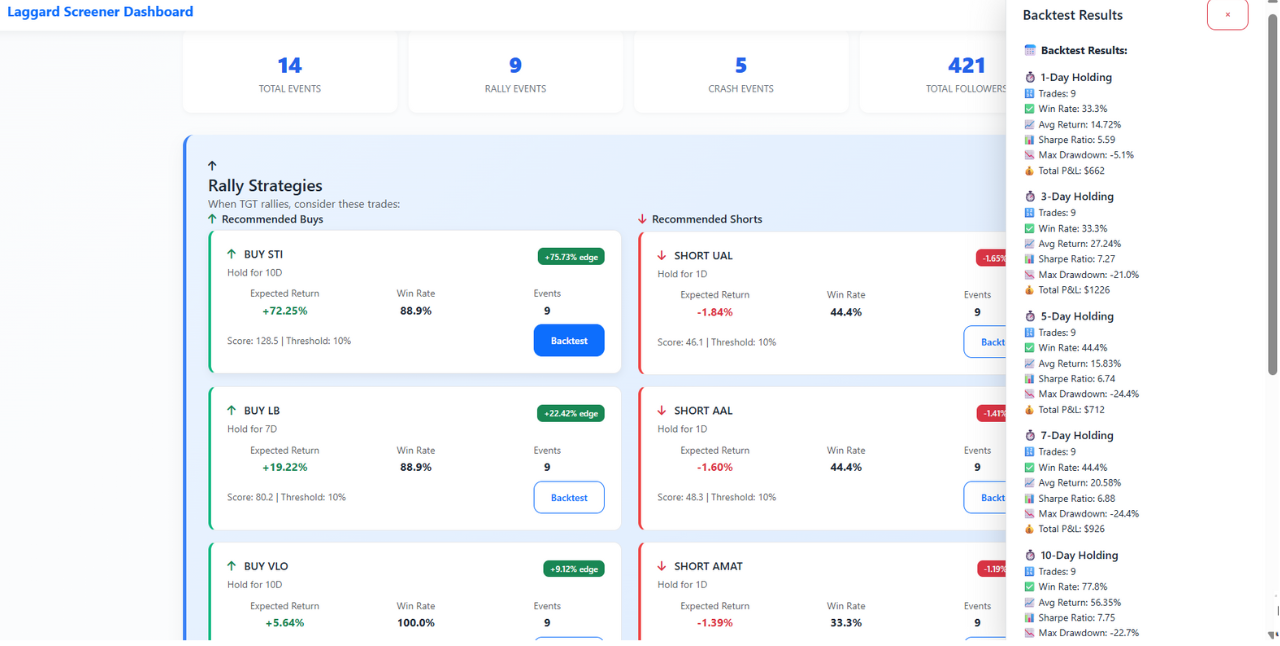Click the +22.42% edge badge

tap(571, 413)
